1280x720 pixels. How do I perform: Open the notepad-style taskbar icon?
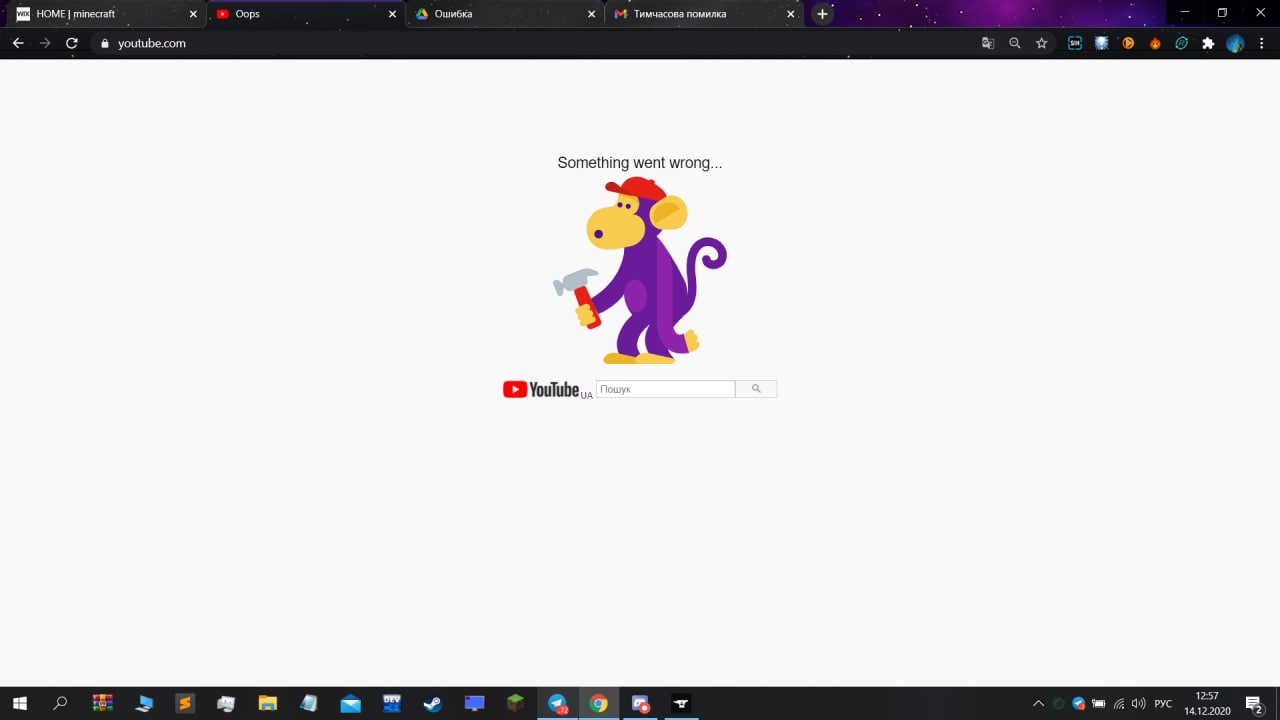click(x=309, y=704)
